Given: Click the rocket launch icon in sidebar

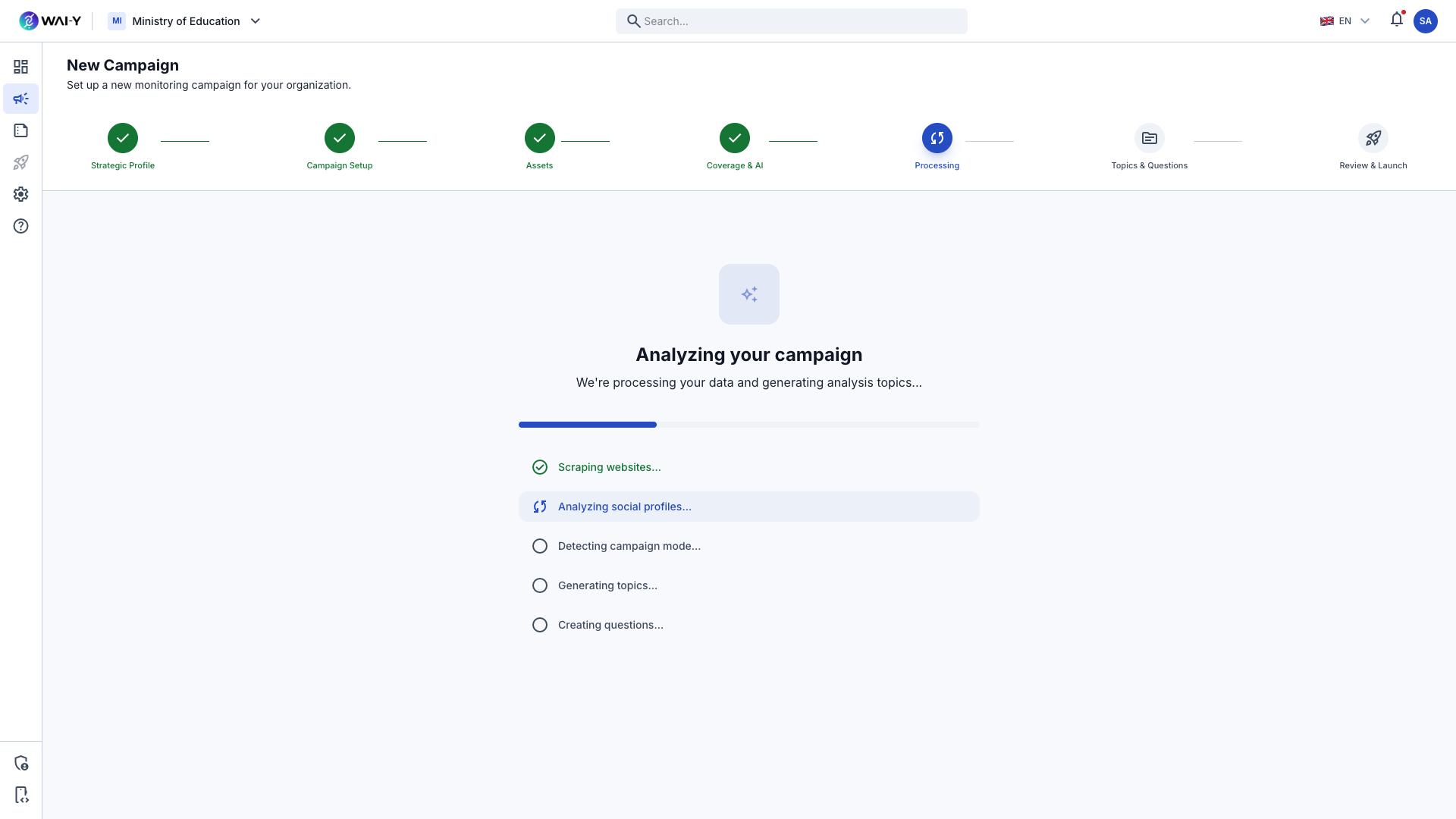Looking at the screenshot, I should [x=20, y=162].
